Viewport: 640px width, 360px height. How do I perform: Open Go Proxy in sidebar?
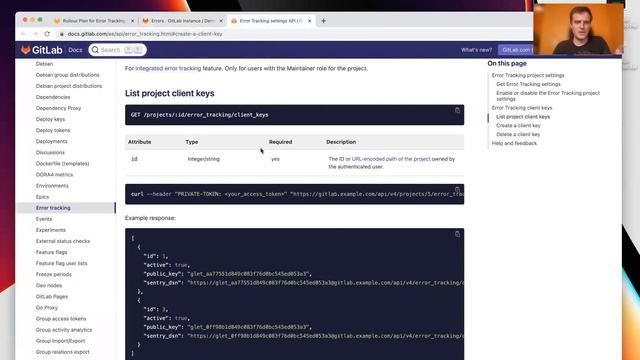pyautogui.click(x=47, y=308)
